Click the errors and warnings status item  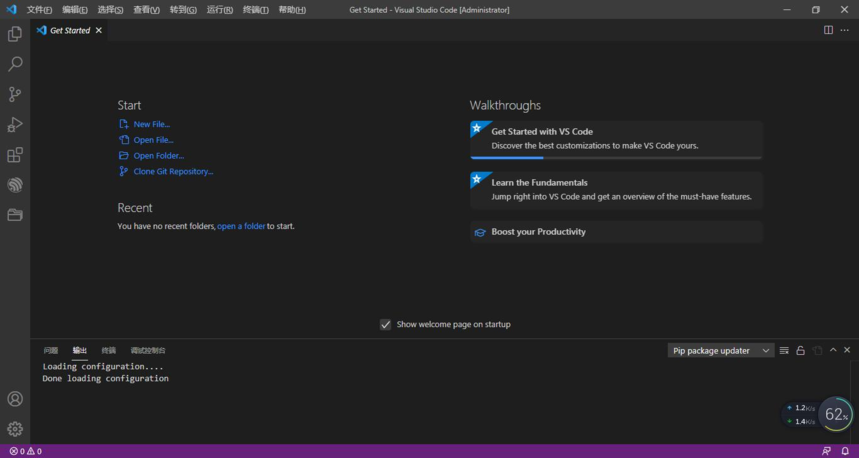click(x=26, y=451)
